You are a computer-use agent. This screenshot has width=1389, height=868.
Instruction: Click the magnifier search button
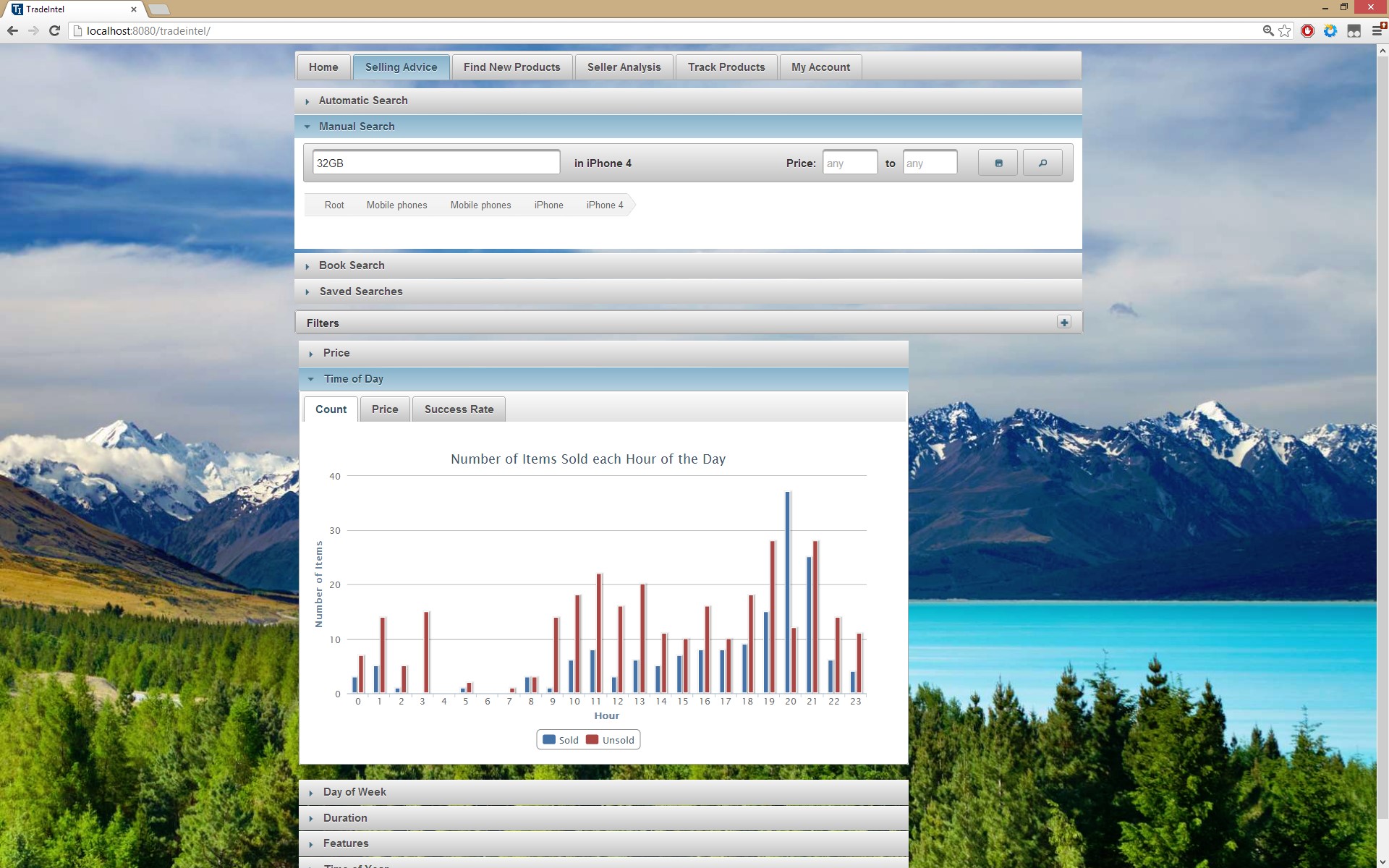point(1042,163)
